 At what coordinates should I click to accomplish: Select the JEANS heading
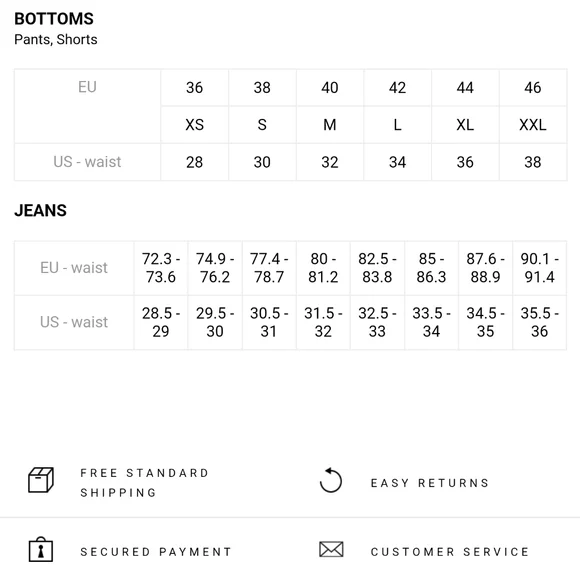click(x=41, y=210)
